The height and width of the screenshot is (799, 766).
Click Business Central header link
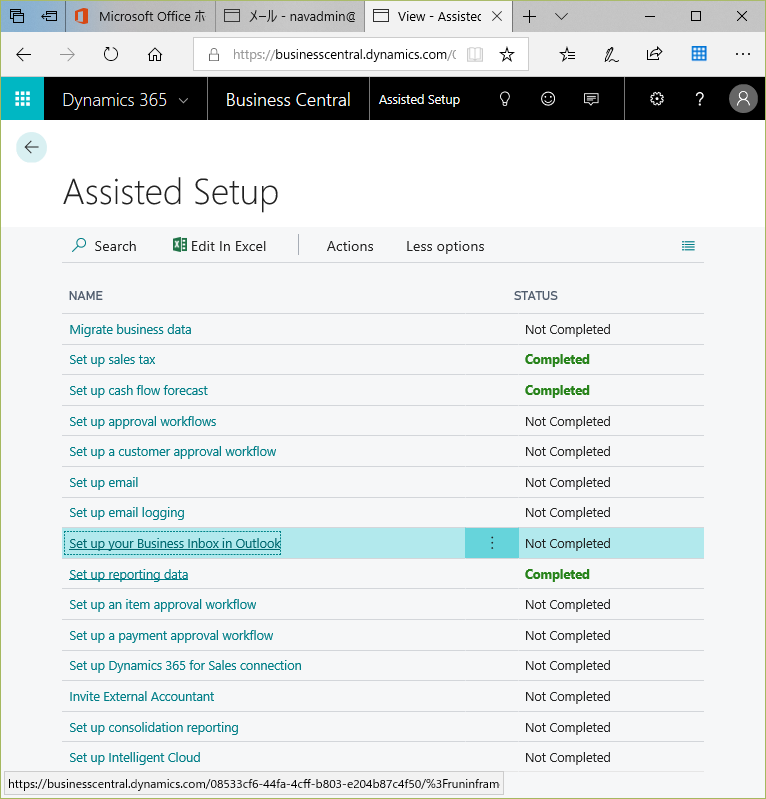click(288, 99)
